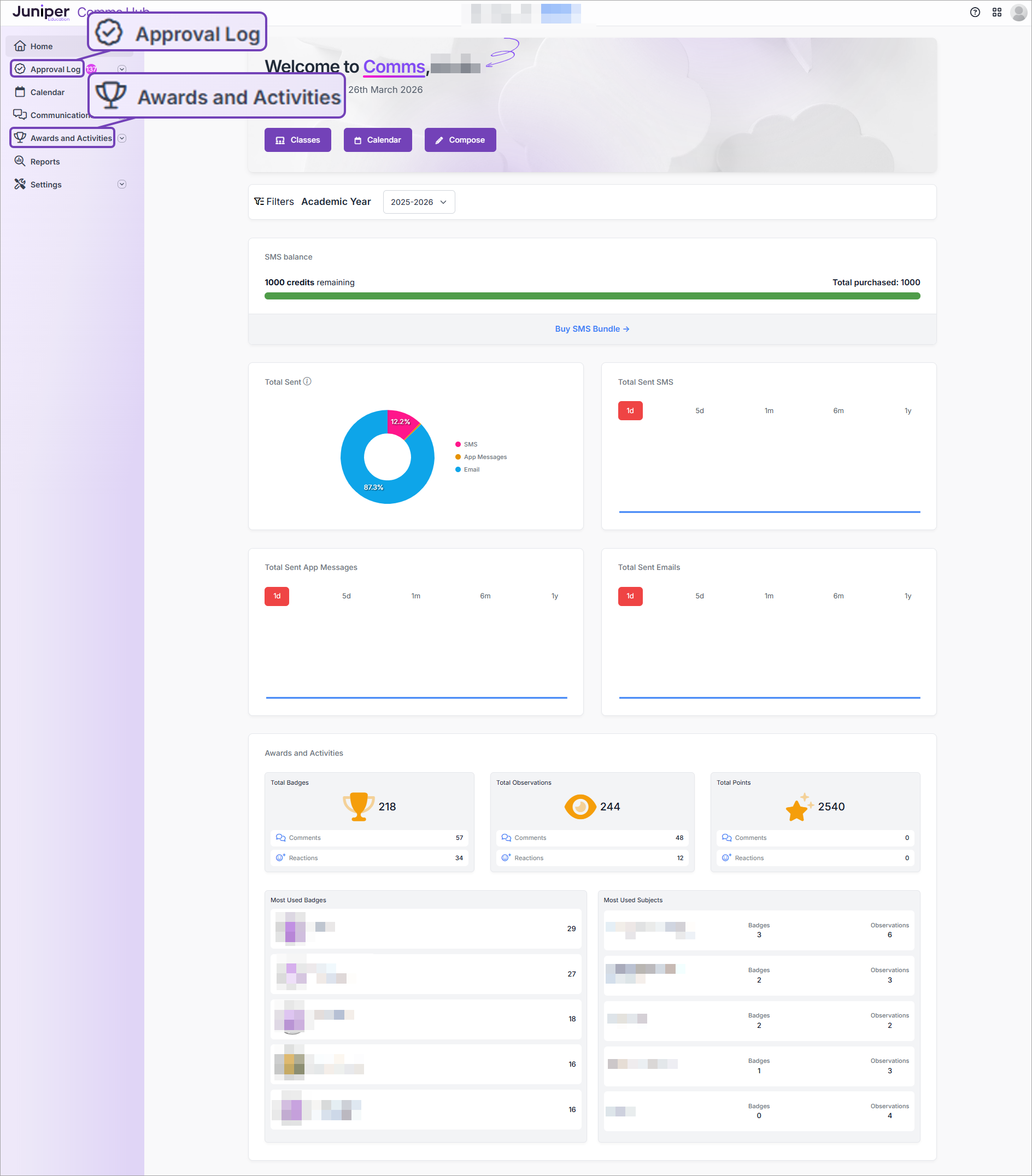This screenshot has width=1032, height=1176.
Task: Click the Reports magnifier icon
Action: point(20,161)
